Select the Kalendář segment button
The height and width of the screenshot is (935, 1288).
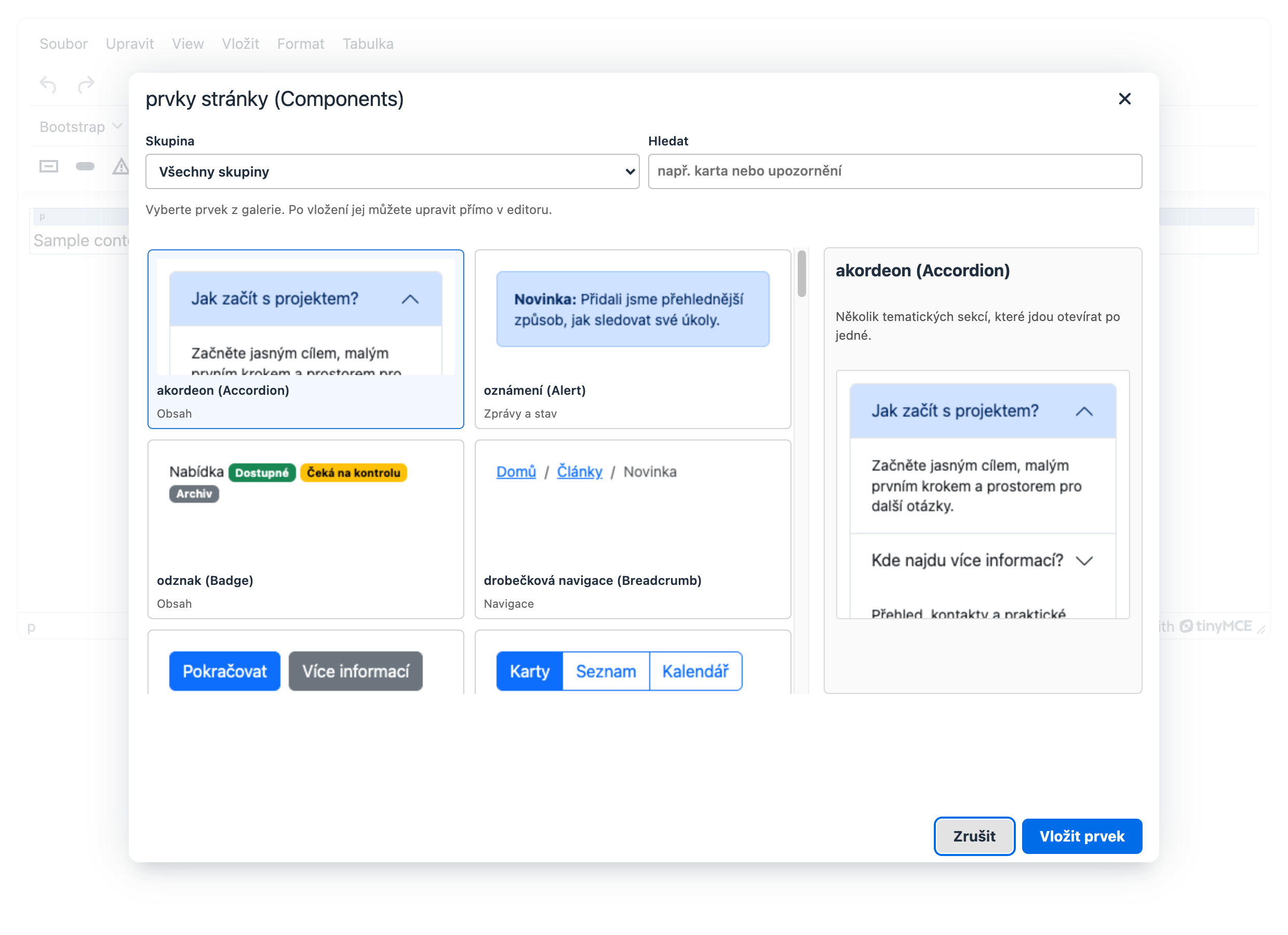[695, 672]
